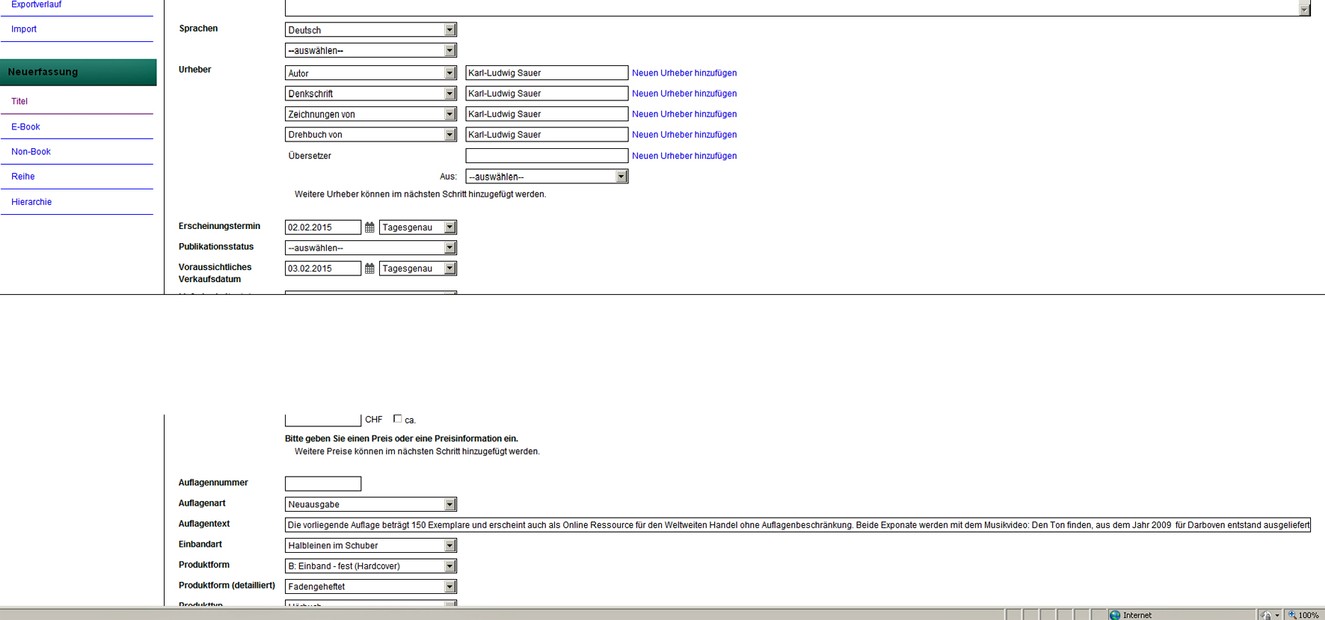Toggle the 'ca.' checkbox next to CHF
The width and height of the screenshot is (1325, 620).
[397, 419]
